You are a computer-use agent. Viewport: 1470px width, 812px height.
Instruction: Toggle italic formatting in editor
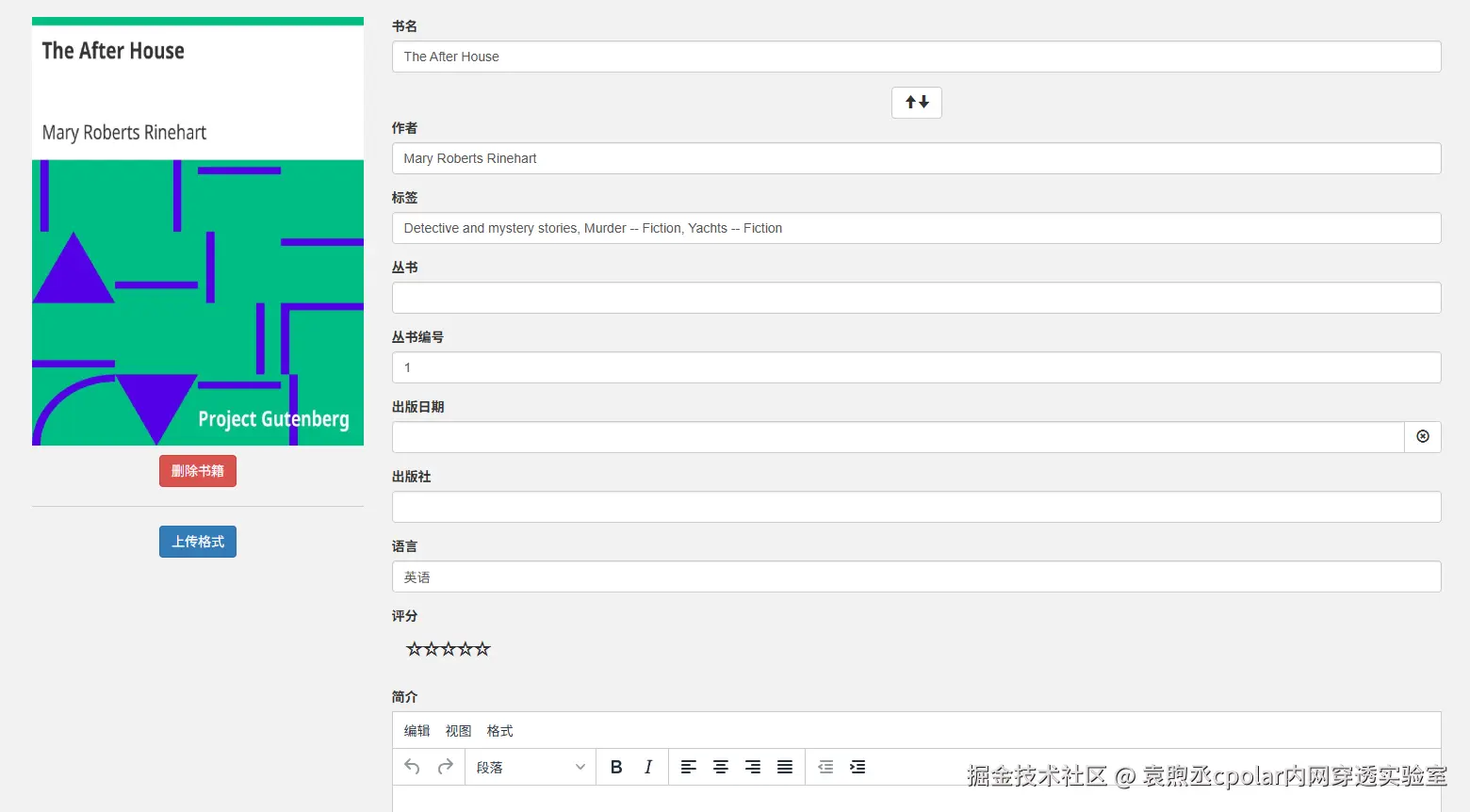click(648, 767)
